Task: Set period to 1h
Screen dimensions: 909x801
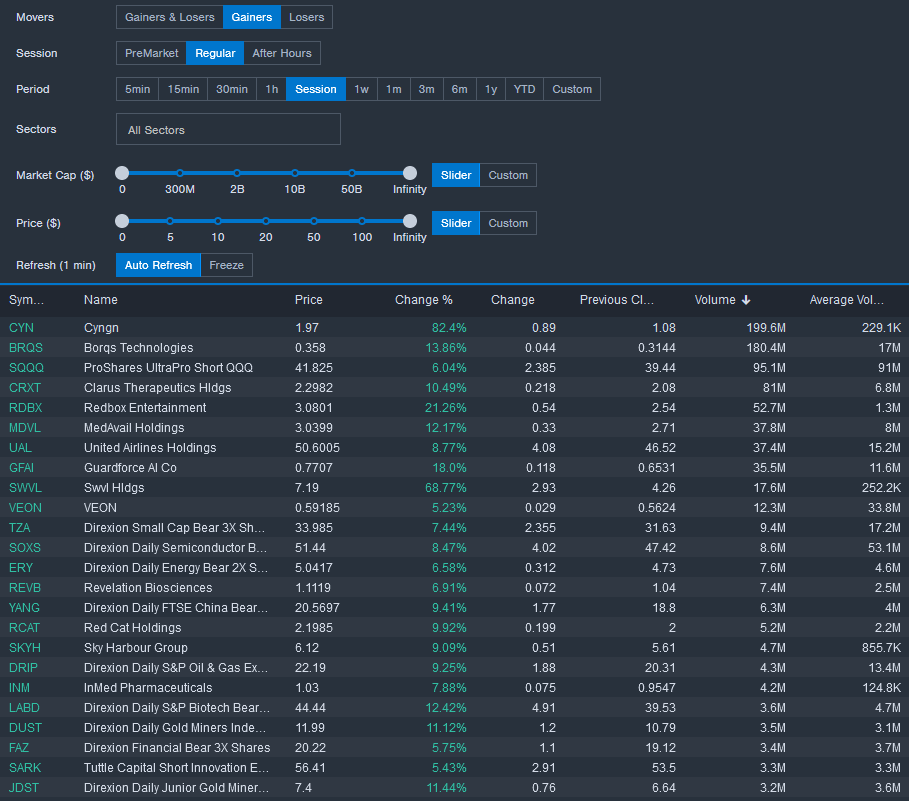Action: [x=271, y=89]
